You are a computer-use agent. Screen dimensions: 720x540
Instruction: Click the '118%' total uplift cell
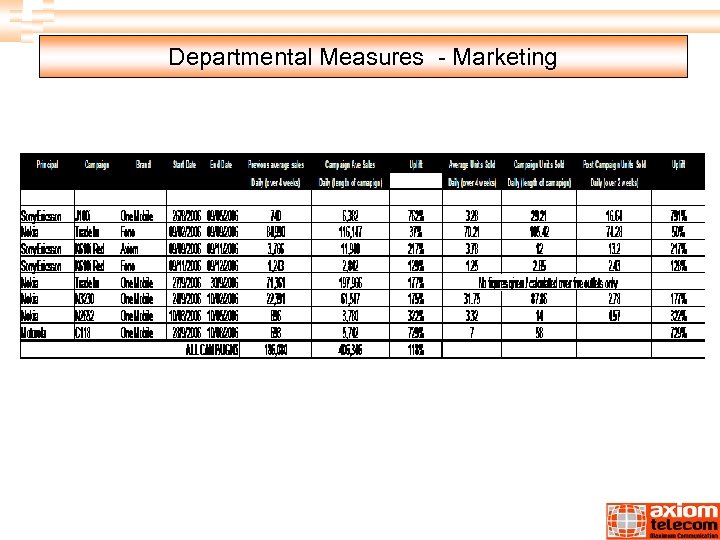(x=416, y=350)
